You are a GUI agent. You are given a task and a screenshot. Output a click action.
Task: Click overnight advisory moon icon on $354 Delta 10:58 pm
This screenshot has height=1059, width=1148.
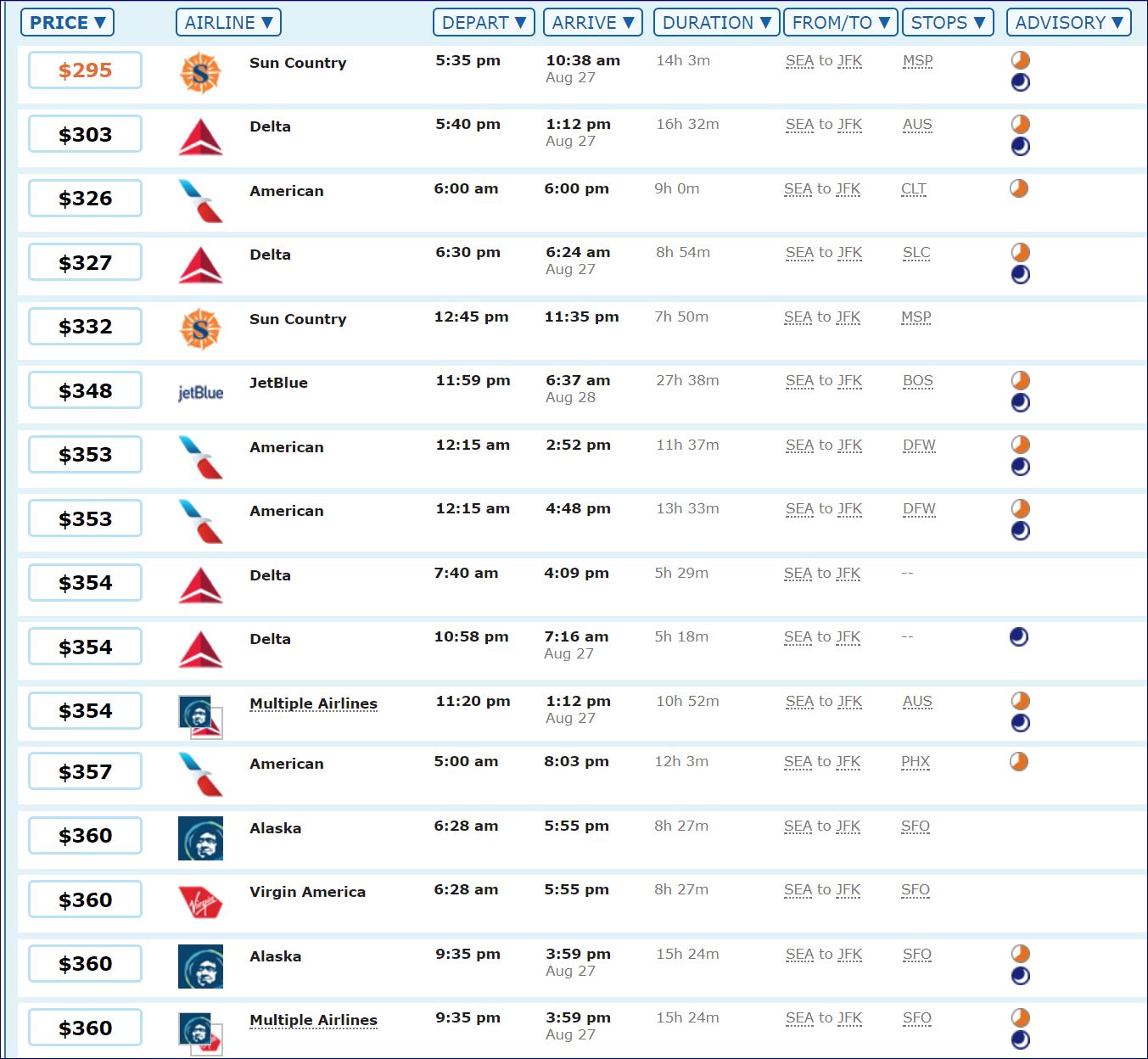pyautogui.click(x=1019, y=637)
